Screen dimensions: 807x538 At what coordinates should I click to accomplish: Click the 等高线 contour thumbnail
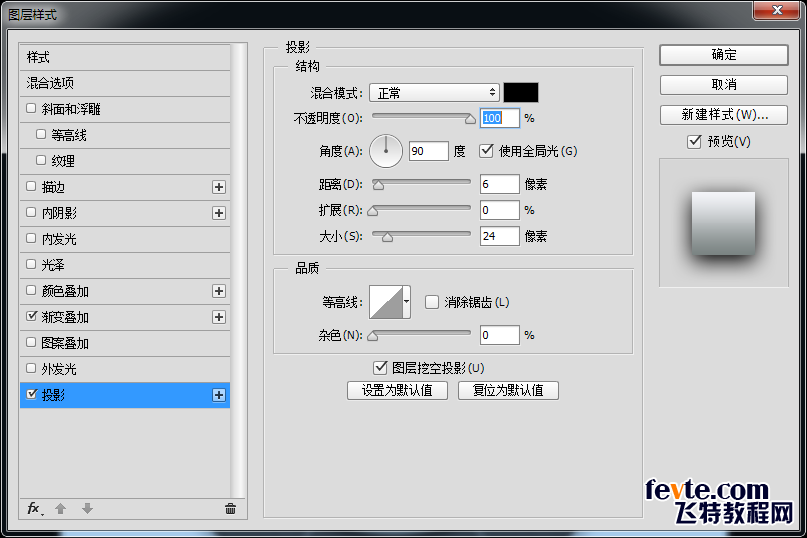tap(386, 302)
